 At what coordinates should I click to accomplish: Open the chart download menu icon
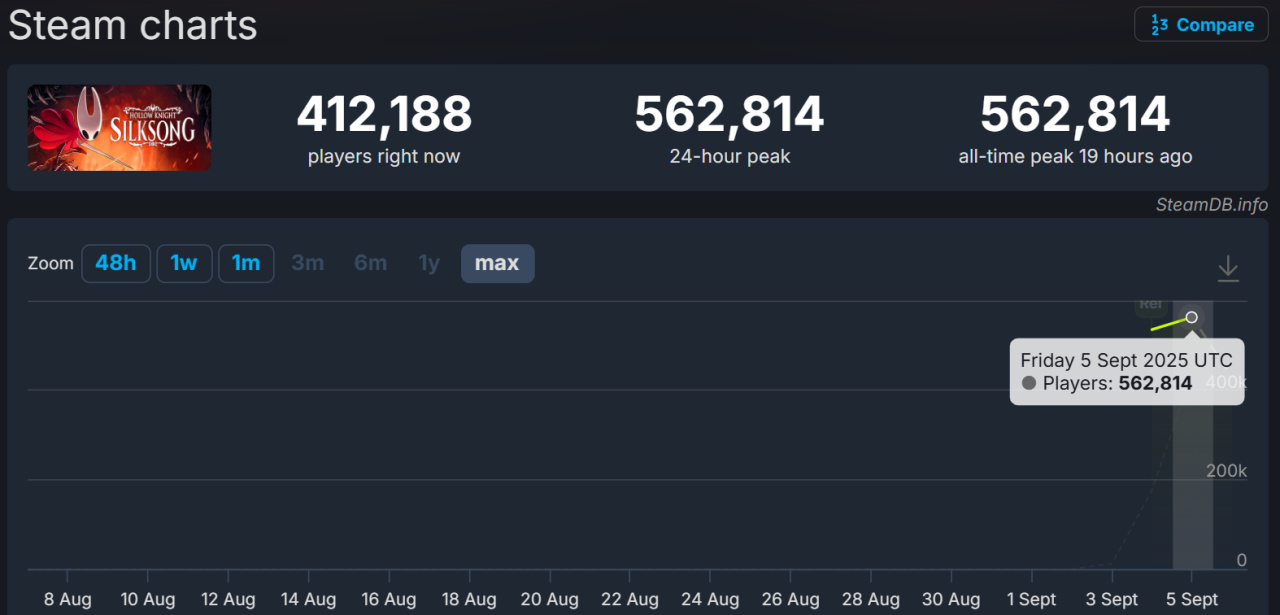pyautogui.click(x=1228, y=268)
